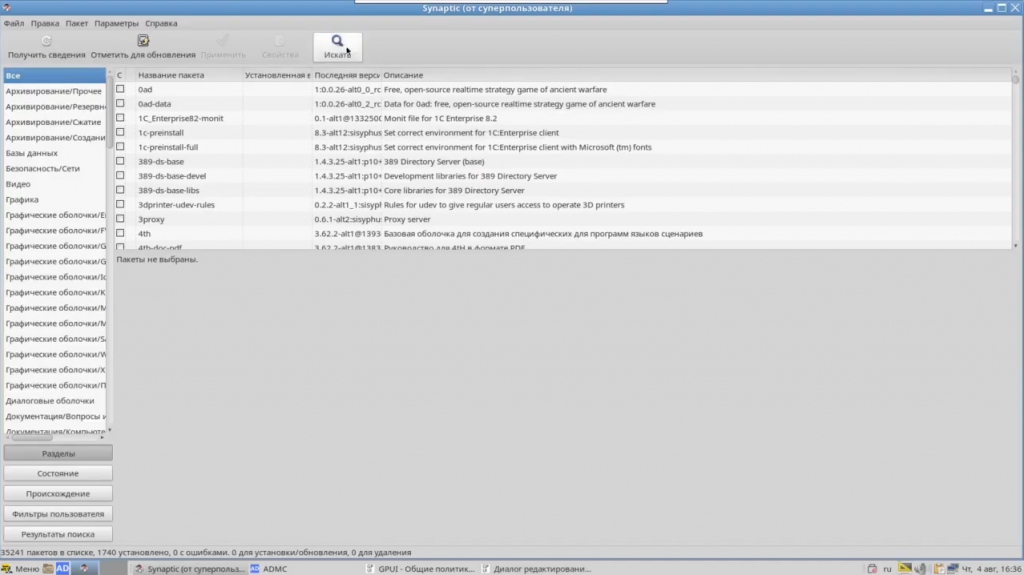
Task: Click the Происхождение filter button
Action: 58,493
